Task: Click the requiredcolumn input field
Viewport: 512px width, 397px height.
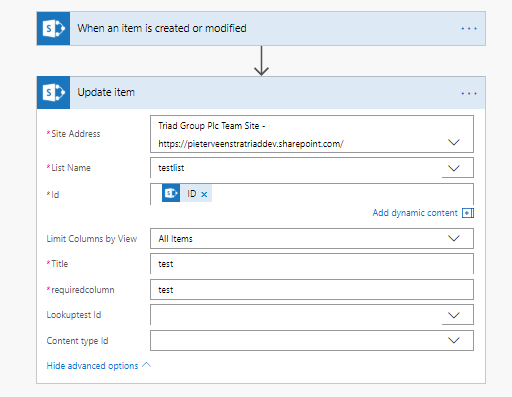Action: click(x=312, y=290)
